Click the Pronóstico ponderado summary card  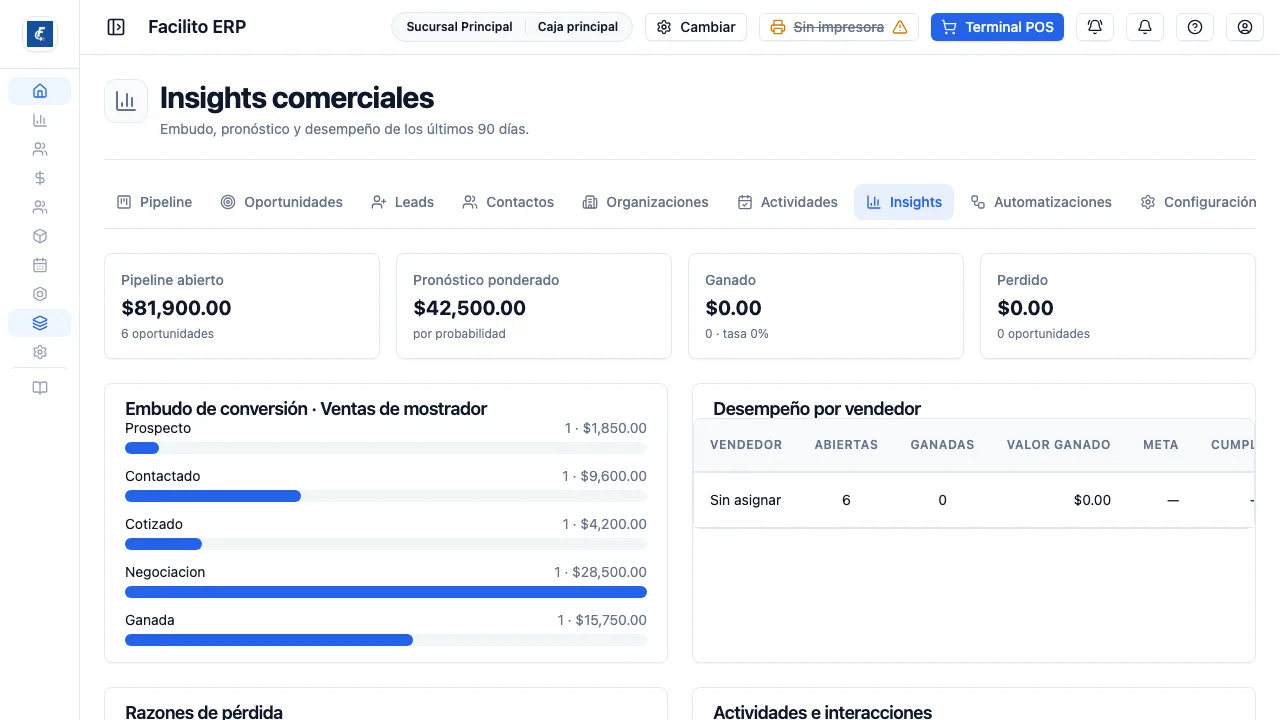tap(534, 306)
